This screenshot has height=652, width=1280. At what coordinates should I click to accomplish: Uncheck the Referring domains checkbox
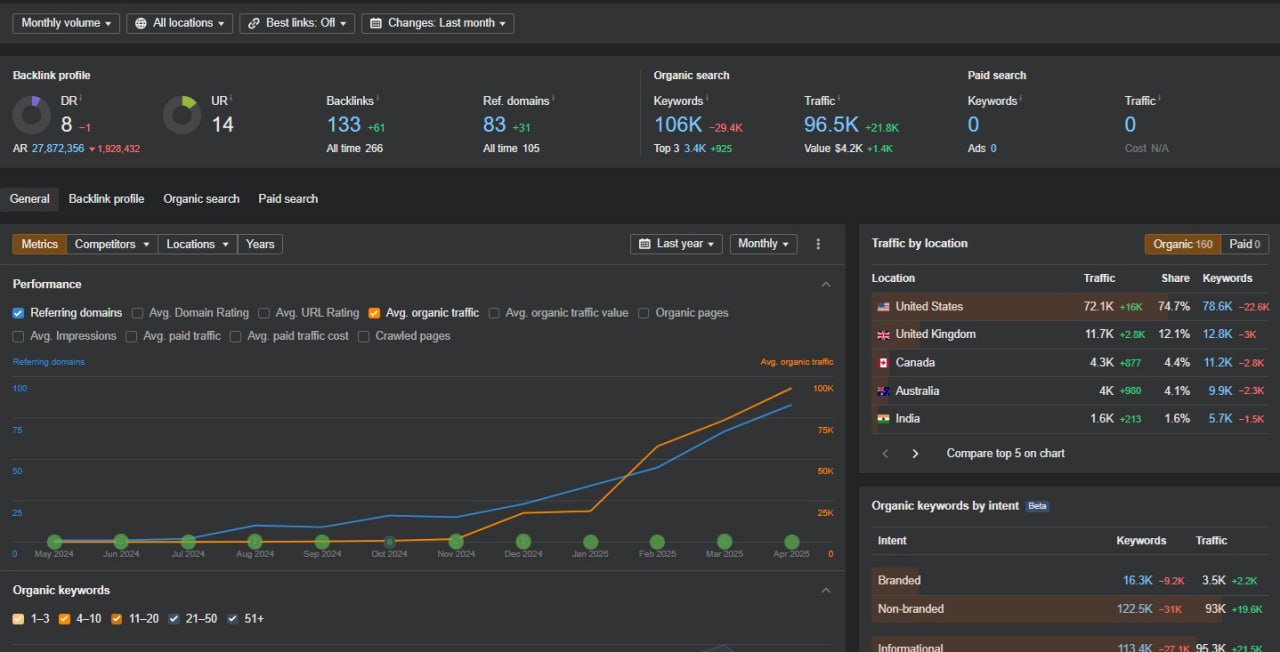click(x=18, y=313)
